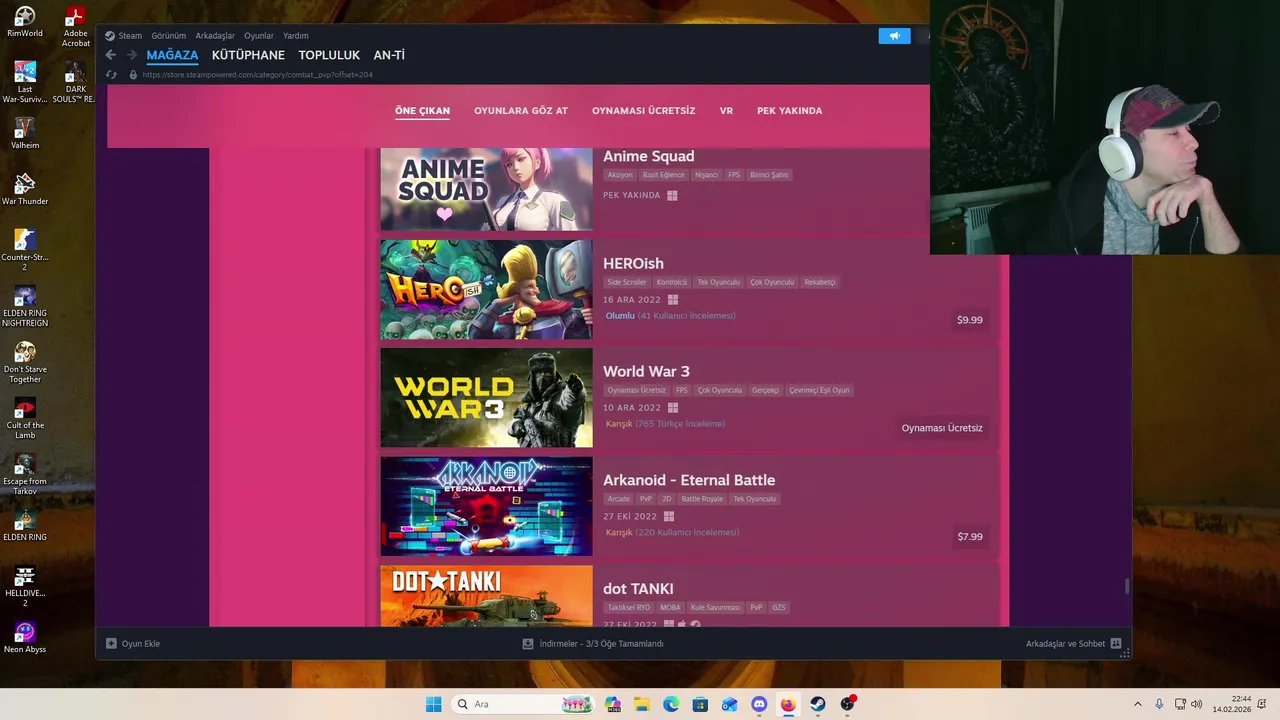Open the World War 3 title link
Image resolution: width=1280 pixels, height=720 pixels.
pyautogui.click(x=646, y=371)
